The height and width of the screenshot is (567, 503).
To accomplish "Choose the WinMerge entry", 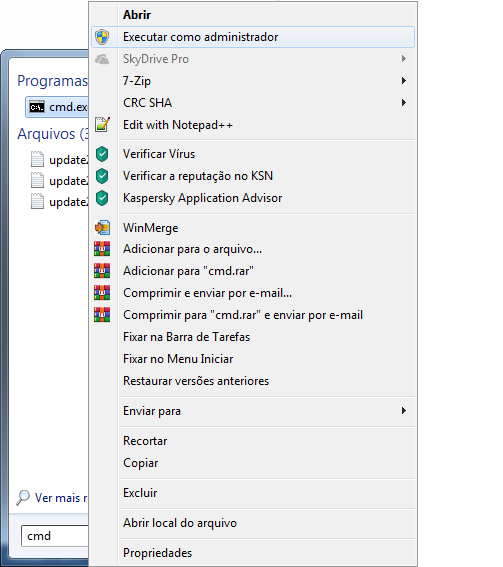I will tap(253, 228).
